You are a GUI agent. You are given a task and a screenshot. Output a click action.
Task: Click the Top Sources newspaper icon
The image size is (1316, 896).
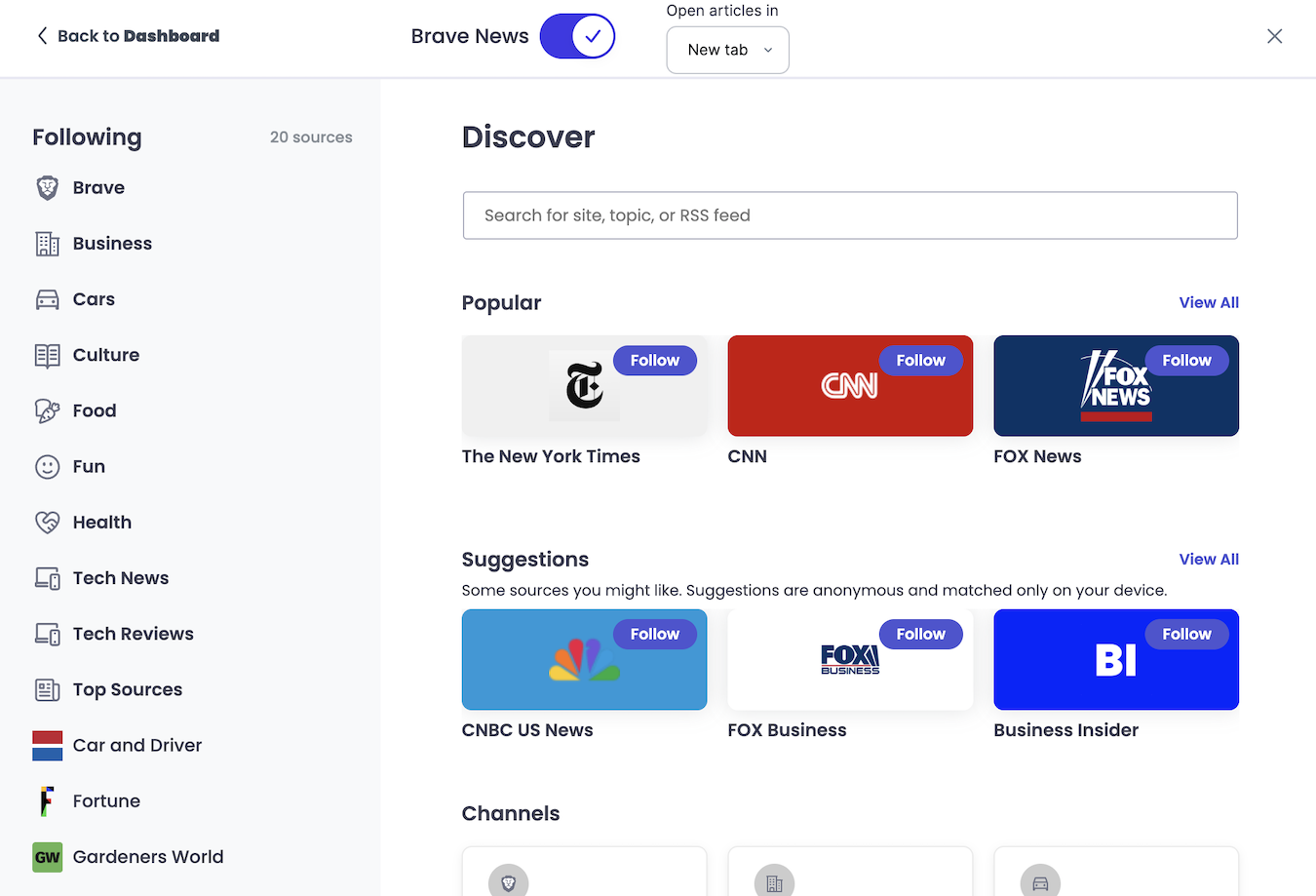coord(47,689)
